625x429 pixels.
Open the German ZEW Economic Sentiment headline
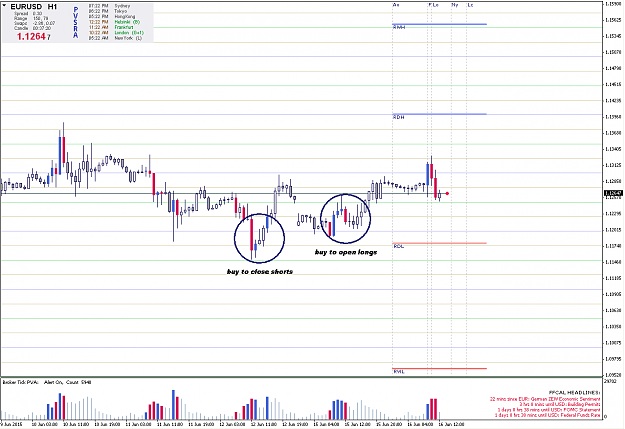tap(545, 399)
